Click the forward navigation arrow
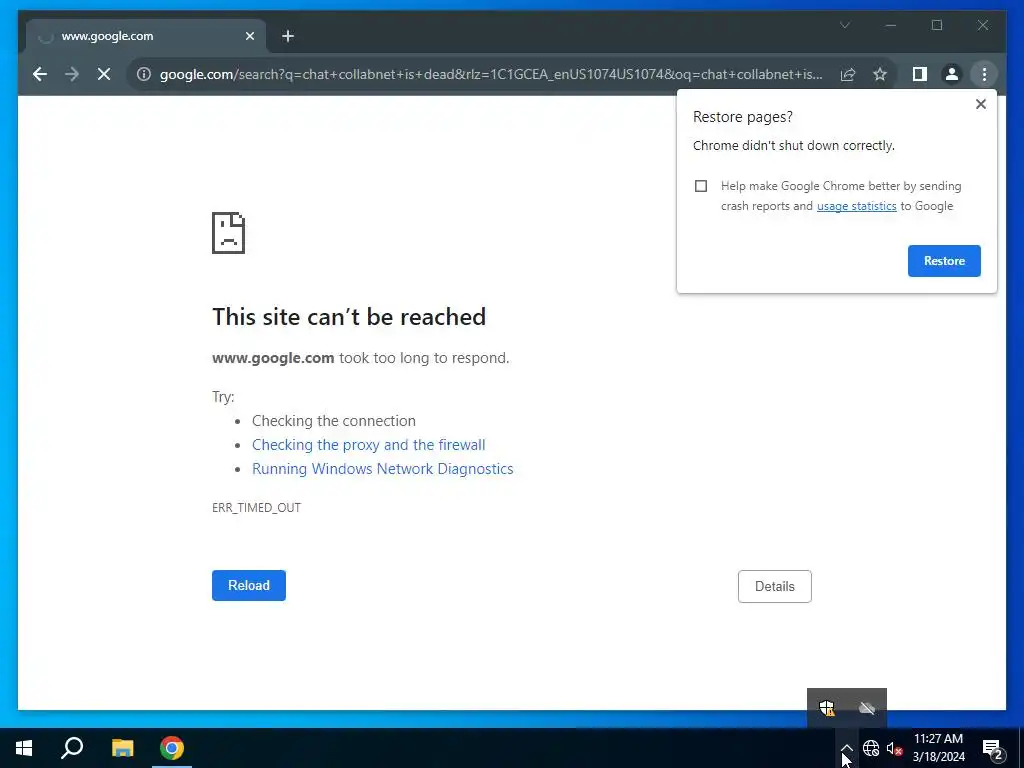 coord(72,74)
